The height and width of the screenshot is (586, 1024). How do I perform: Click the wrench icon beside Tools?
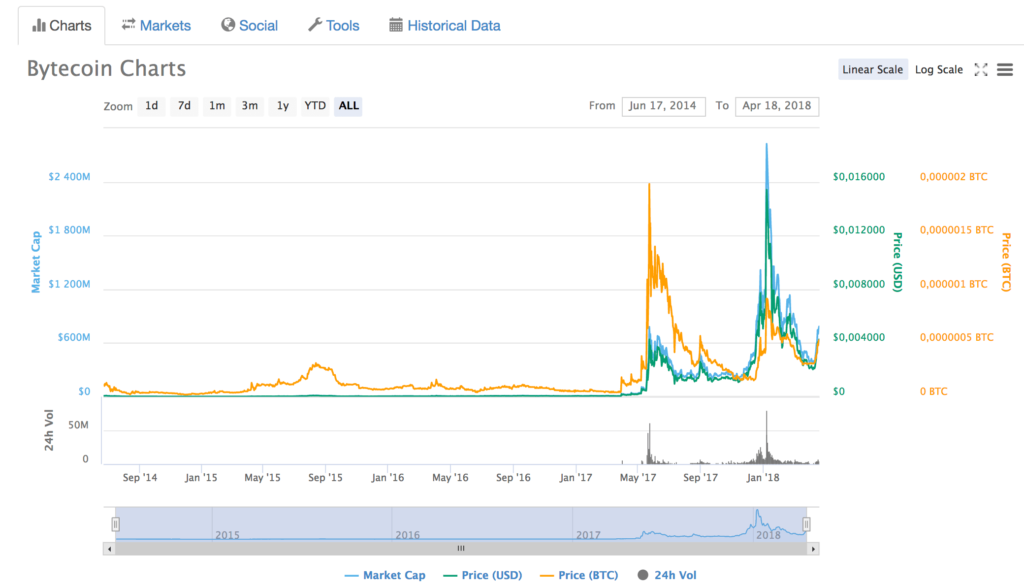(315, 25)
